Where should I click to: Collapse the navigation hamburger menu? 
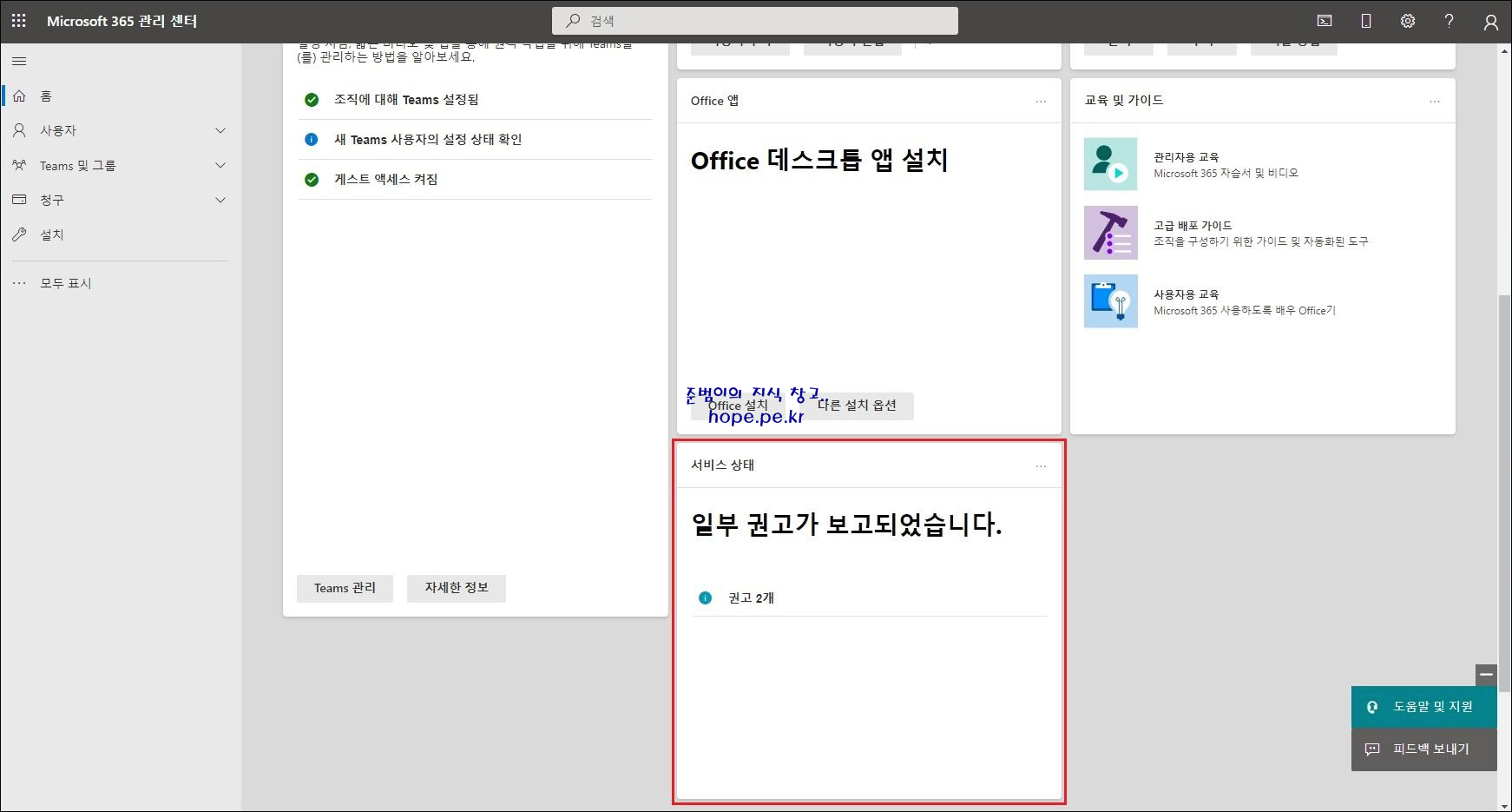point(19,61)
